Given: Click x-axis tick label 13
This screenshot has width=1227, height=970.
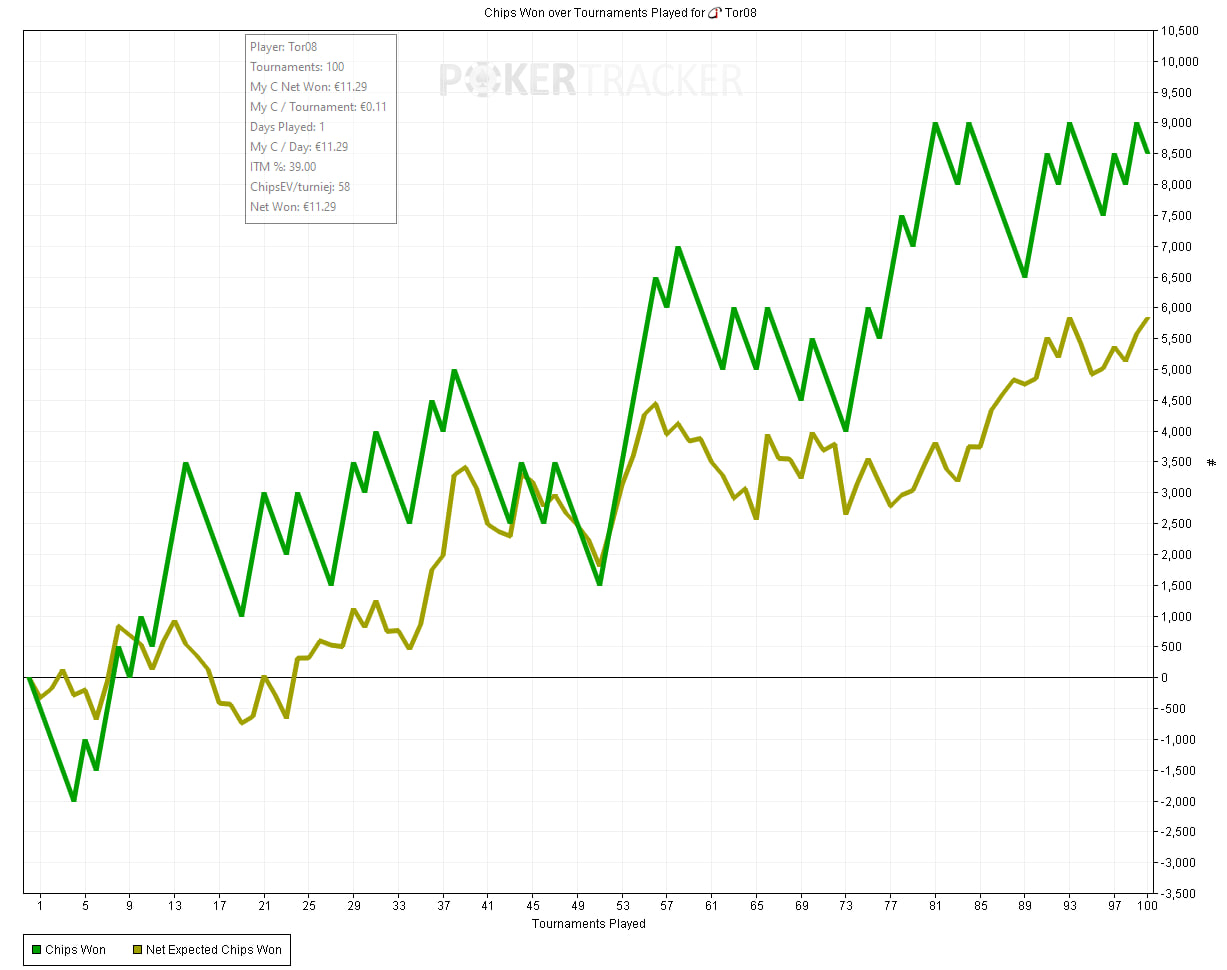Looking at the screenshot, I should coord(174,905).
